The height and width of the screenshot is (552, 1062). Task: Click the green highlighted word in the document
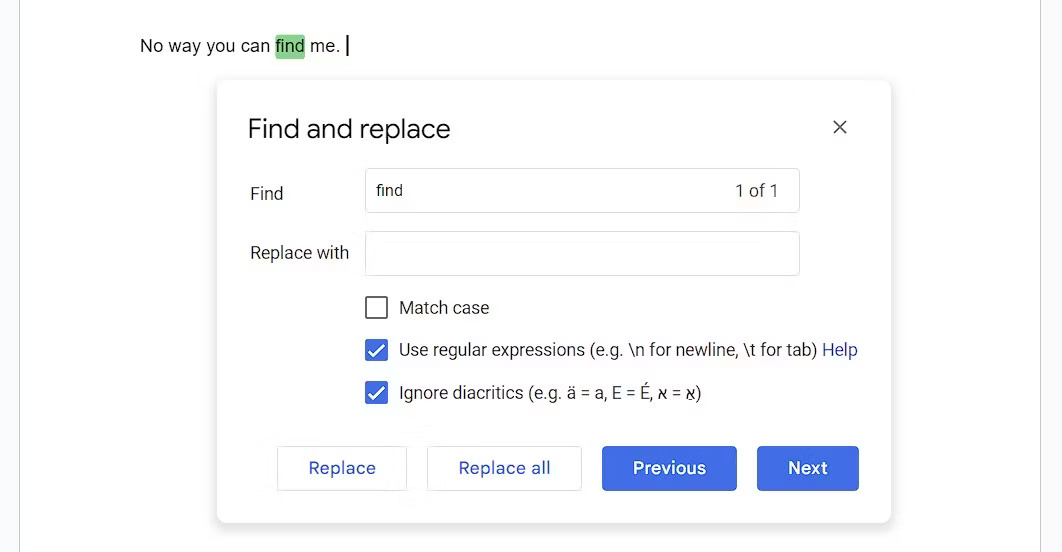pos(290,46)
